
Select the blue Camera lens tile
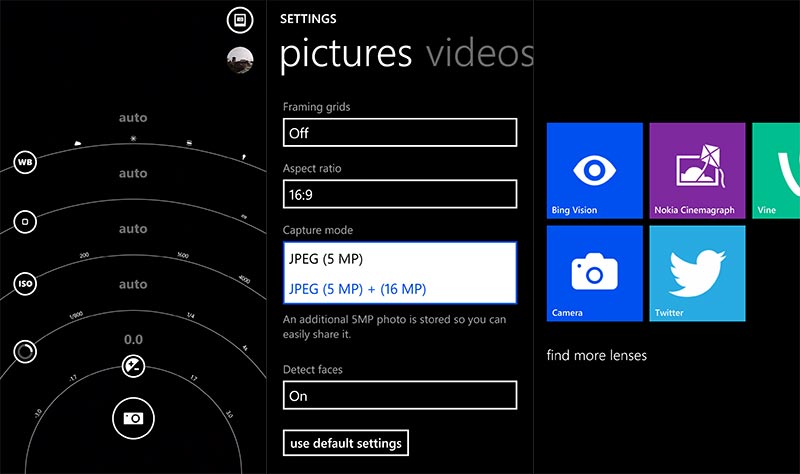[594, 272]
